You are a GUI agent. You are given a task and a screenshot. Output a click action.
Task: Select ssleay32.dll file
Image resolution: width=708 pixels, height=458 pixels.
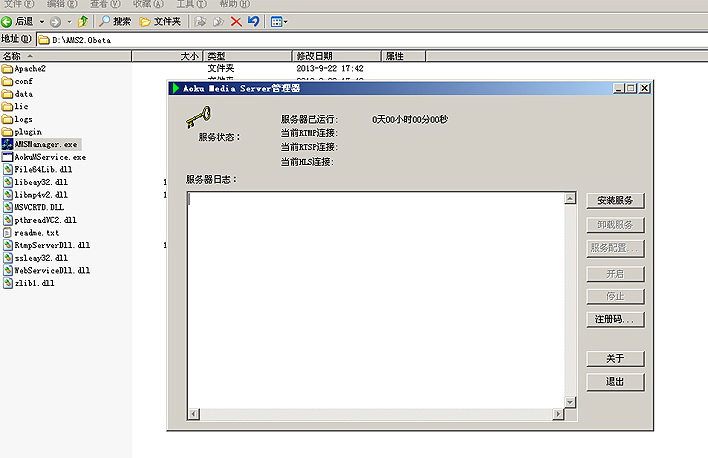pyautogui.click(x=35, y=258)
